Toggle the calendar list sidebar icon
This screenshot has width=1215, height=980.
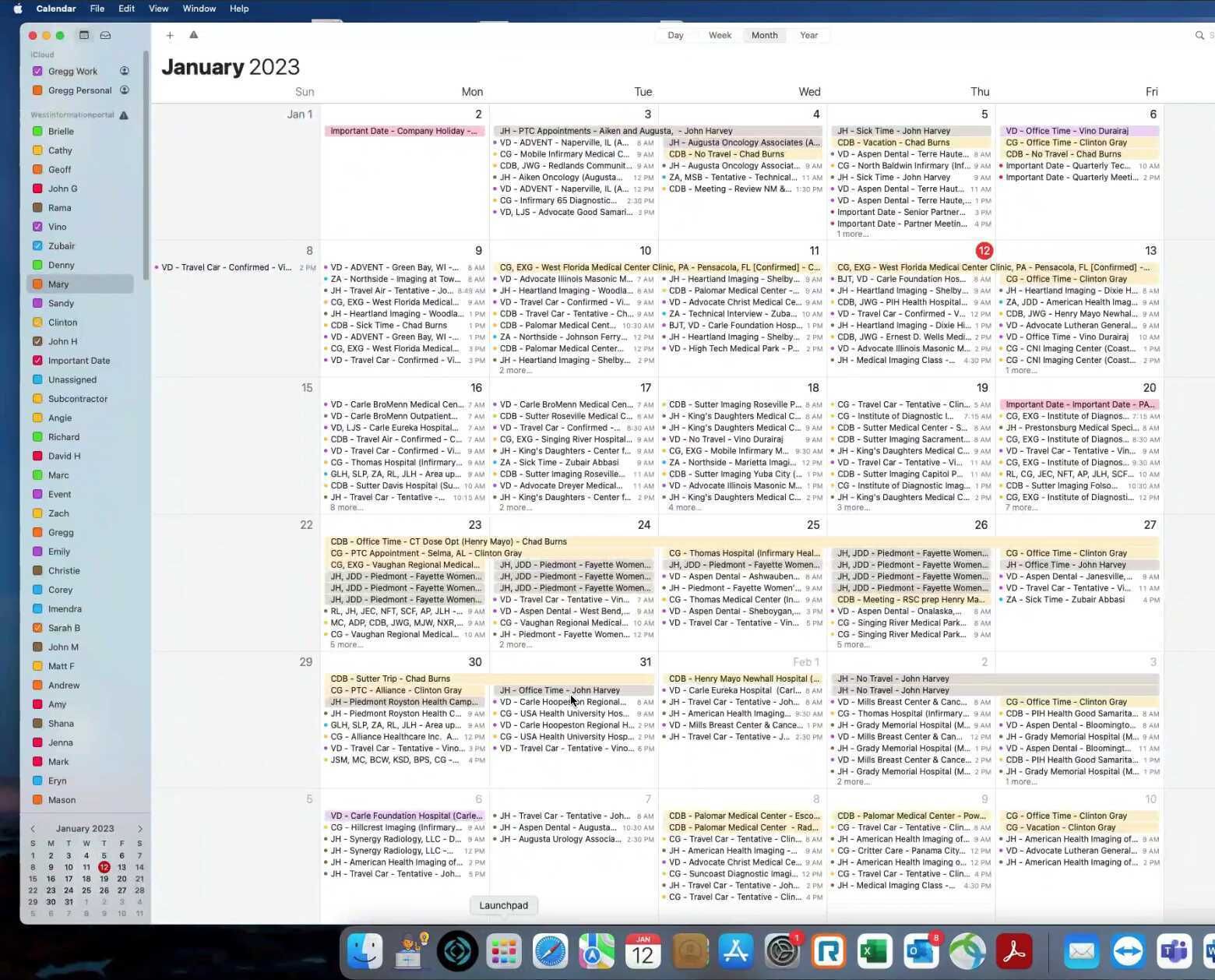[x=83, y=35]
